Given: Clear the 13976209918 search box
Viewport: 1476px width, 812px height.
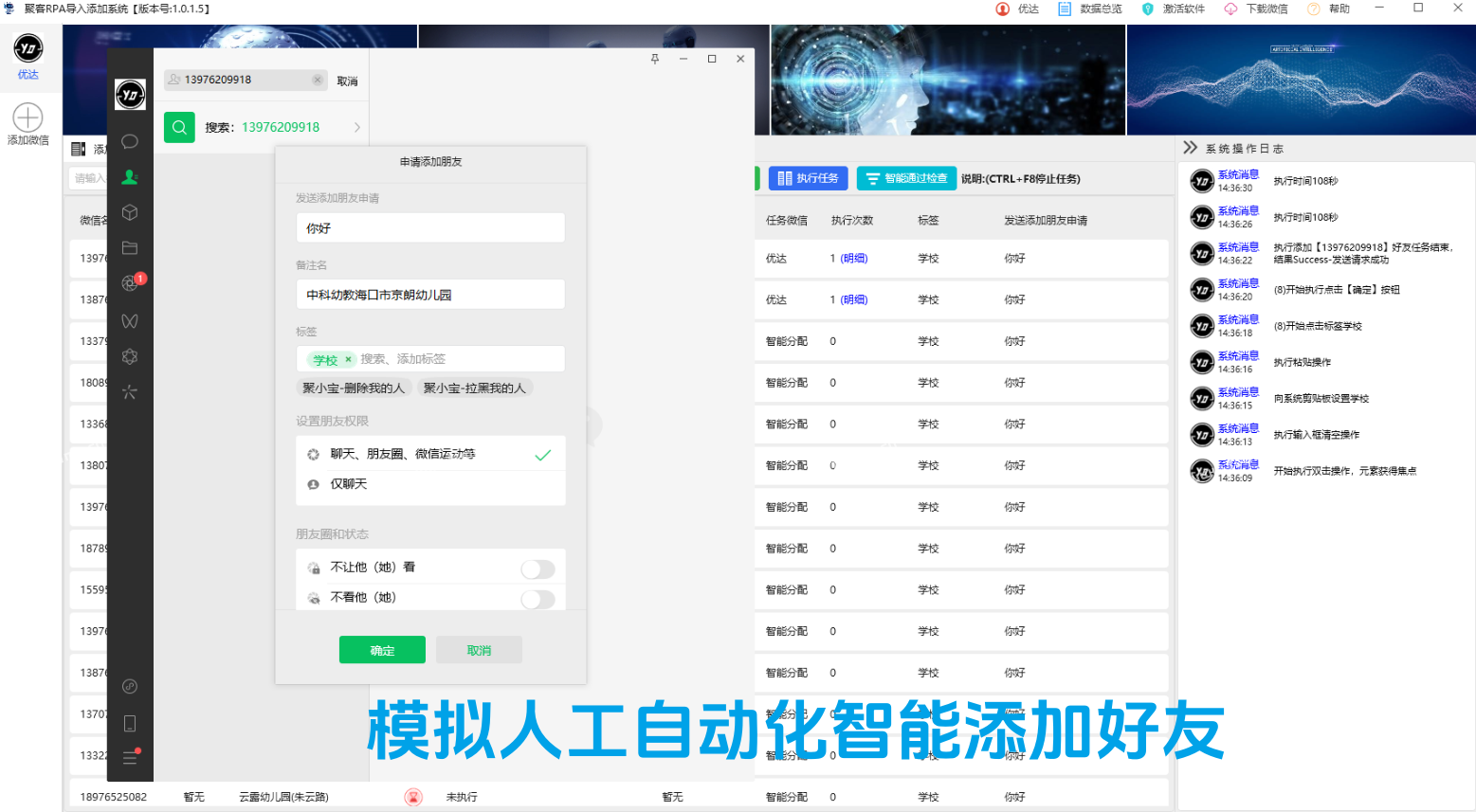Looking at the screenshot, I should 318,80.
